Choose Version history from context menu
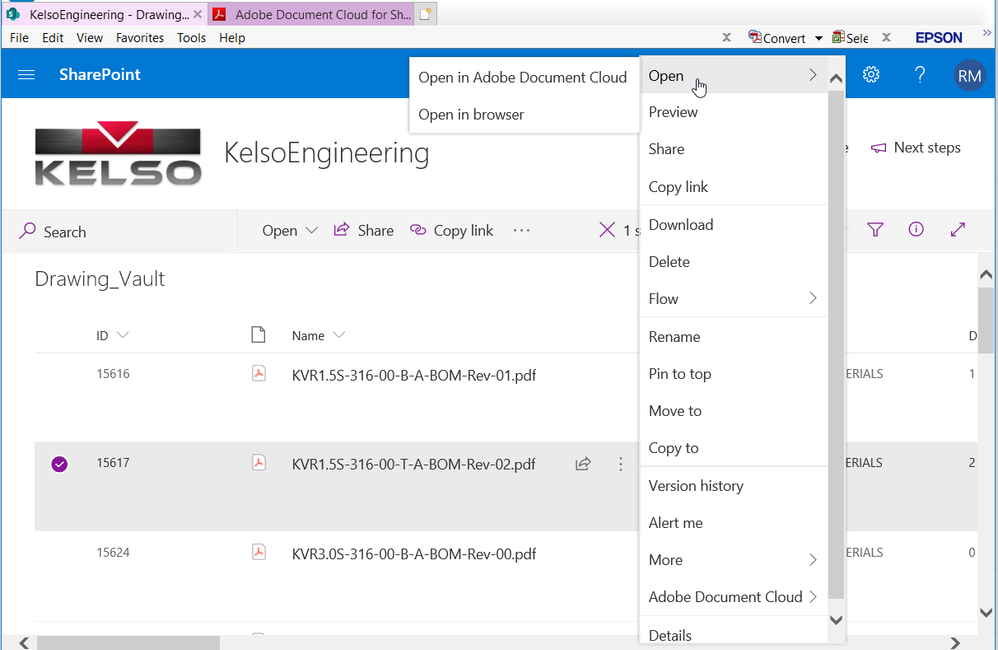Viewport: 998px width, 650px height. point(696,486)
